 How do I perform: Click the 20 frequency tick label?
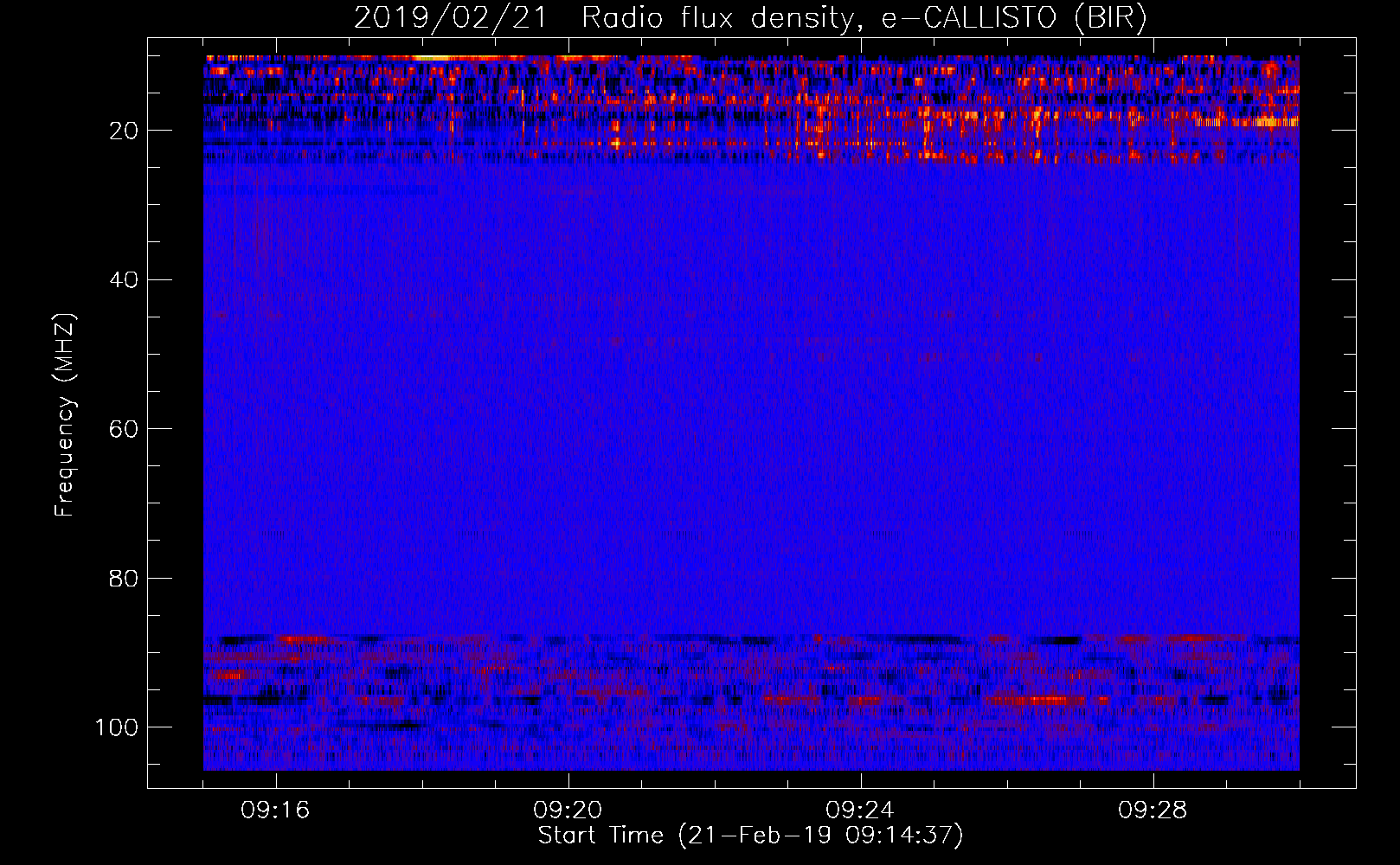[x=124, y=131]
